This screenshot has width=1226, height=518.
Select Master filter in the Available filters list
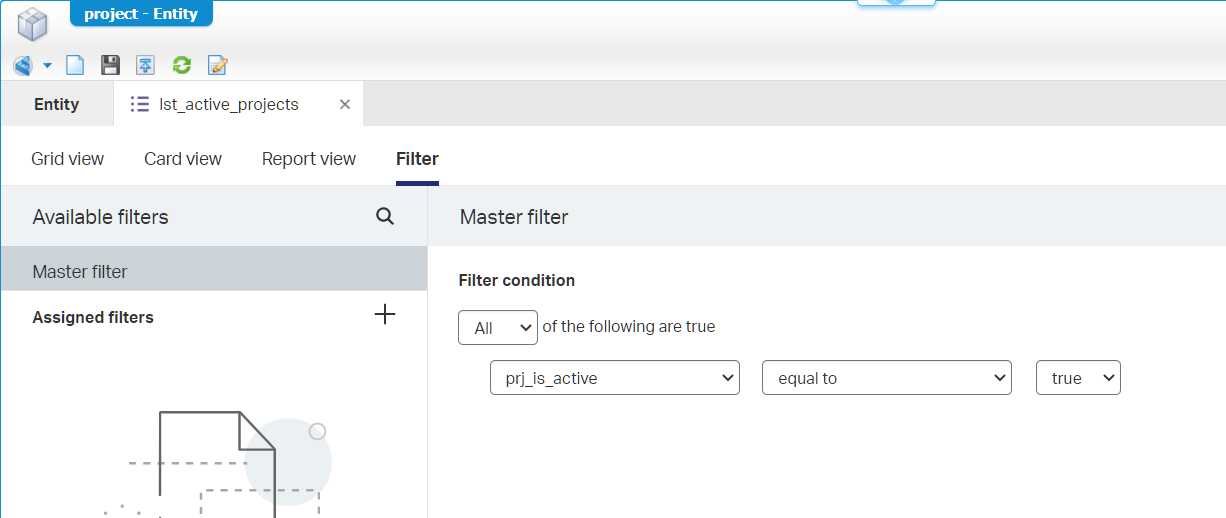coord(214,271)
